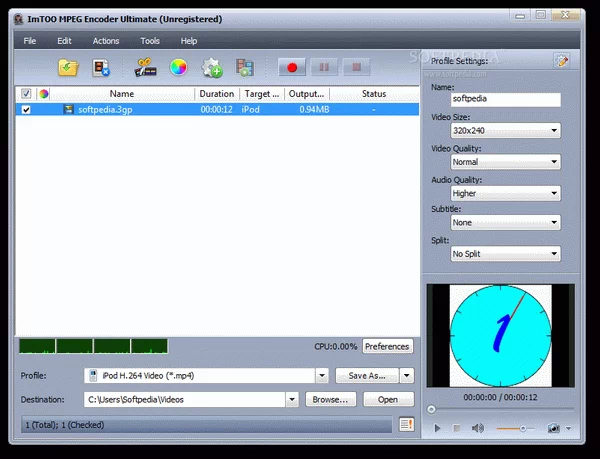The width and height of the screenshot is (600, 459).
Task: Click the clock preview thumbnail
Action: [501, 335]
